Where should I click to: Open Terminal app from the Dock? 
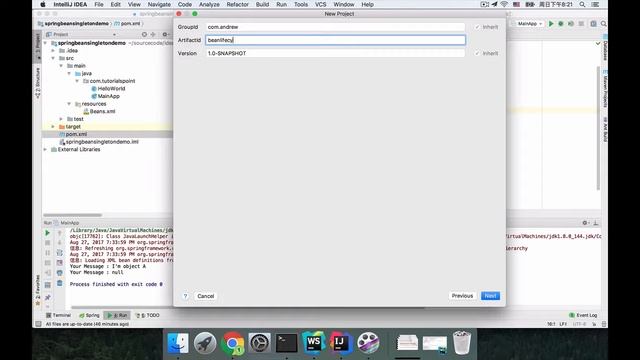click(287, 342)
